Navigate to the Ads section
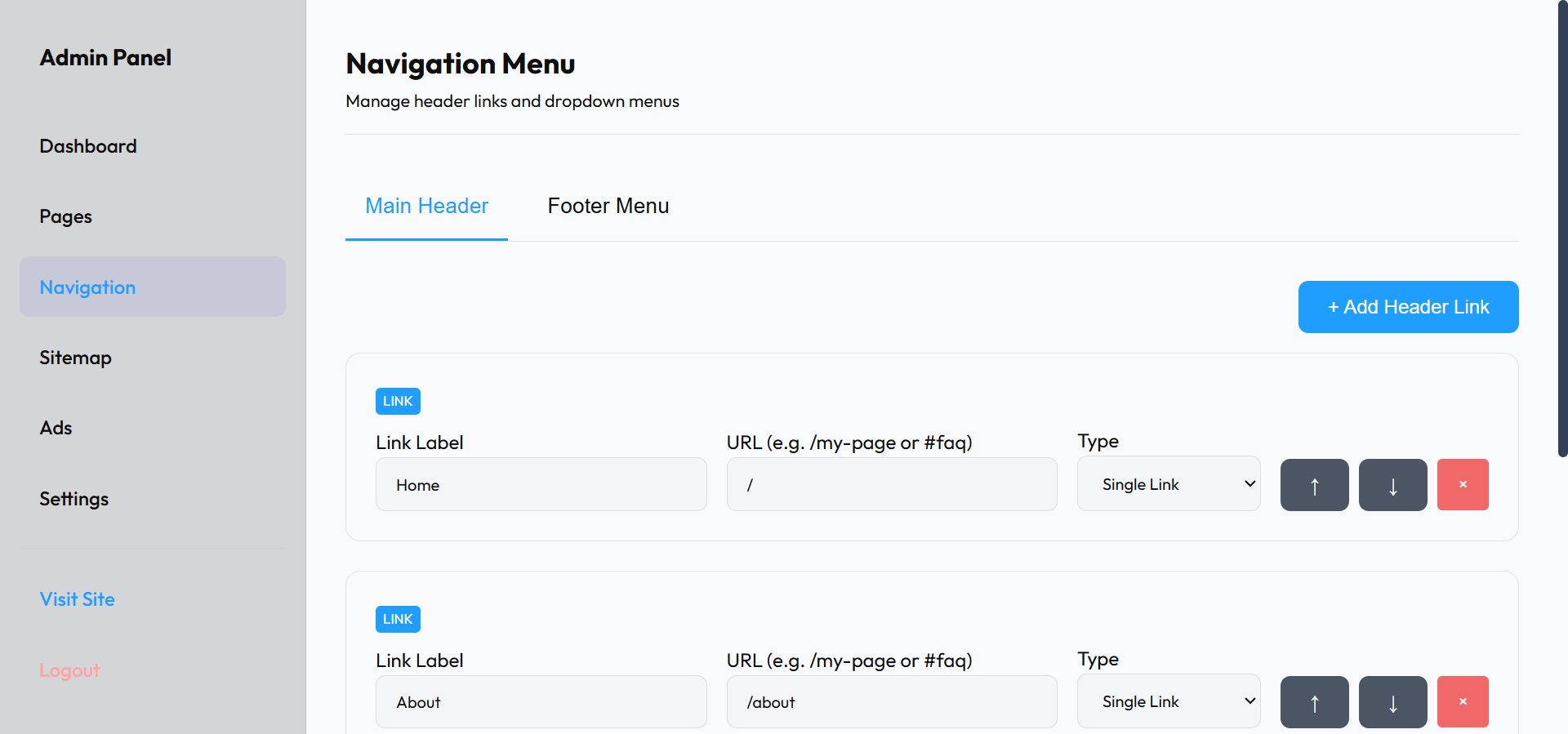 pyautogui.click(x=56, y=428)
